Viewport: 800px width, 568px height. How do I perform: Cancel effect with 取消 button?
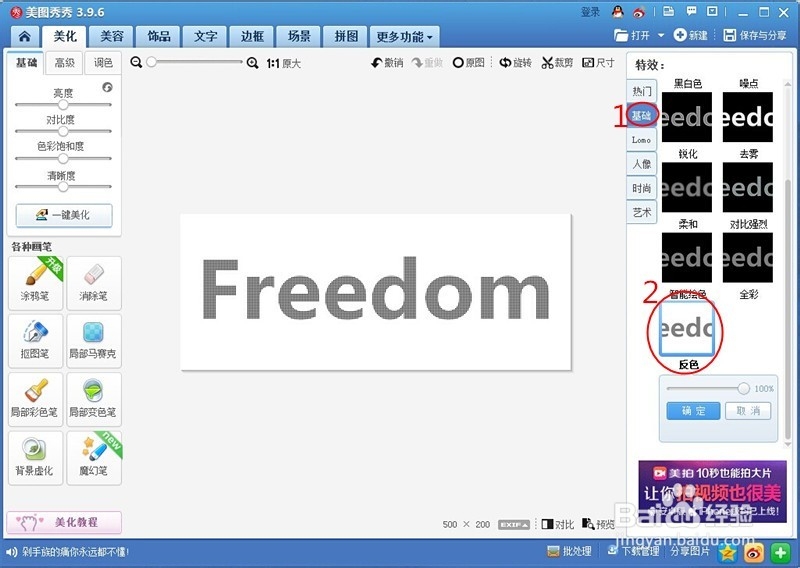(748, 411)
